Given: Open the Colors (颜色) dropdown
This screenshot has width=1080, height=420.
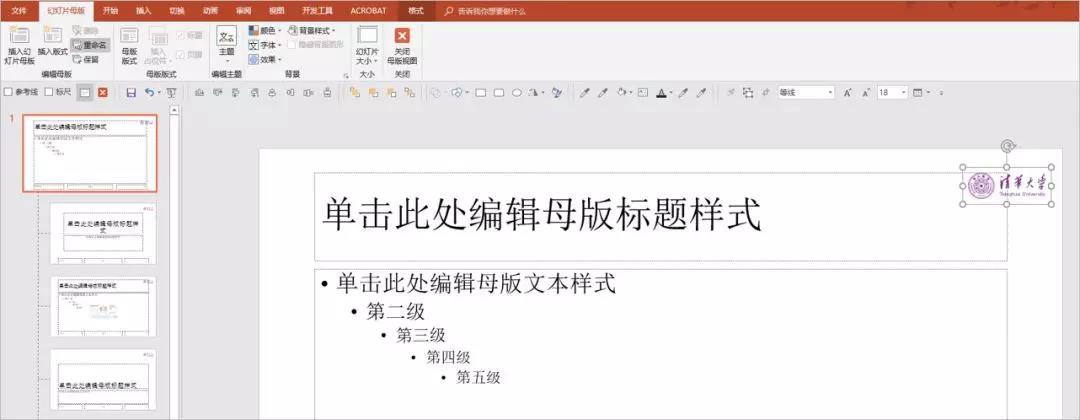Looking at the screenshot, I should tap(264, 30).
